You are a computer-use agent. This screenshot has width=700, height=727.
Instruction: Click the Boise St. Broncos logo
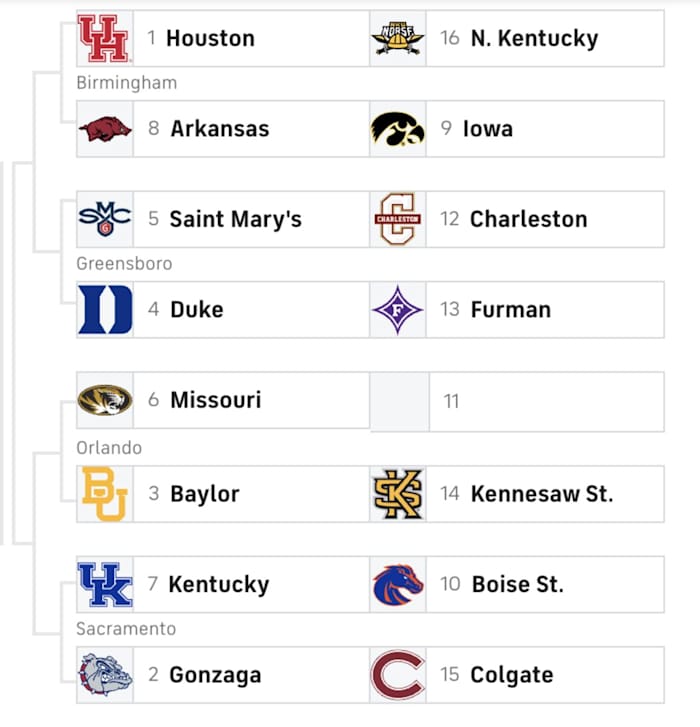click(x=397, y=584)
